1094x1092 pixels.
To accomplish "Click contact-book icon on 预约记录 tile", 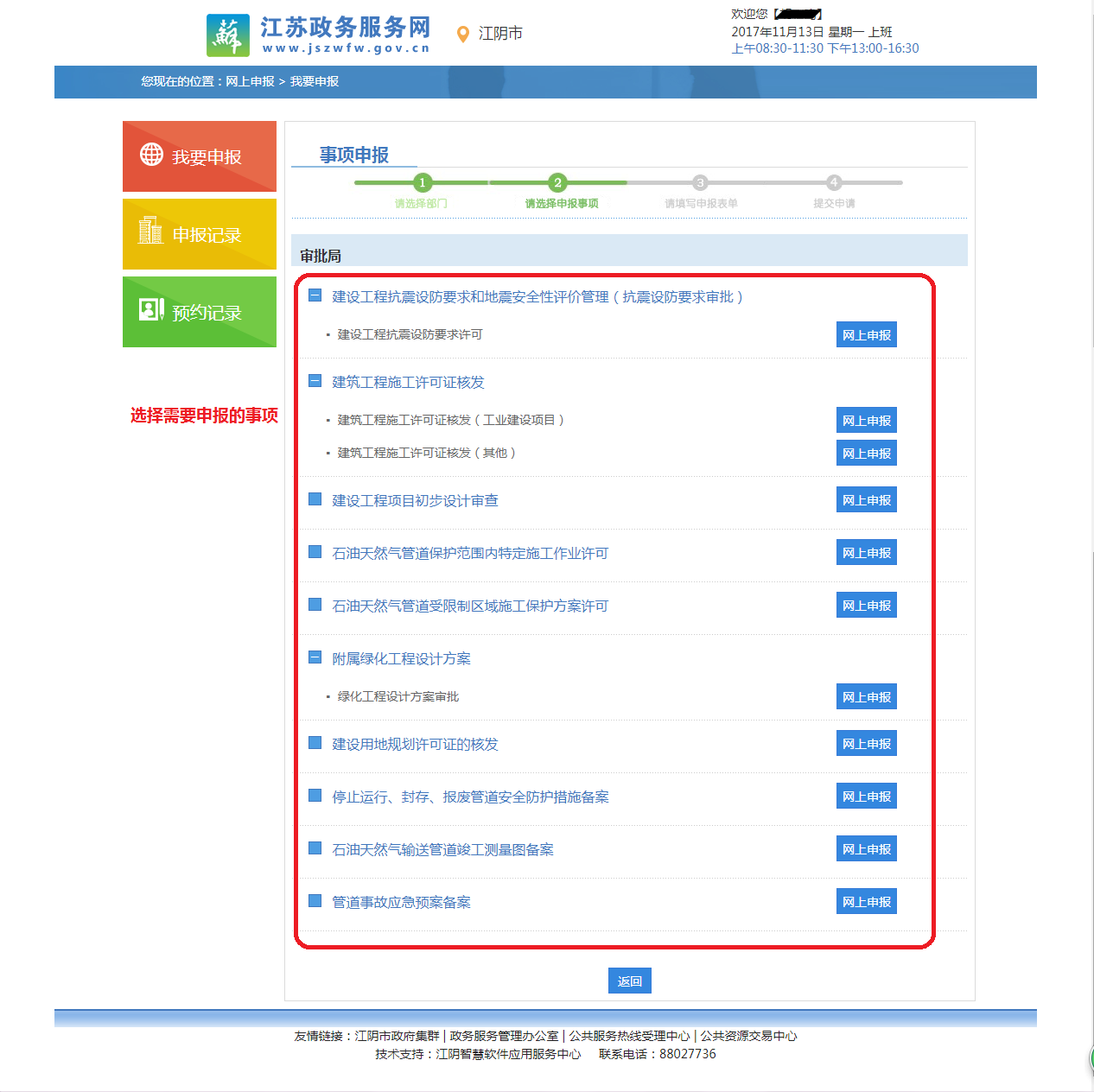I will [151, 309].
